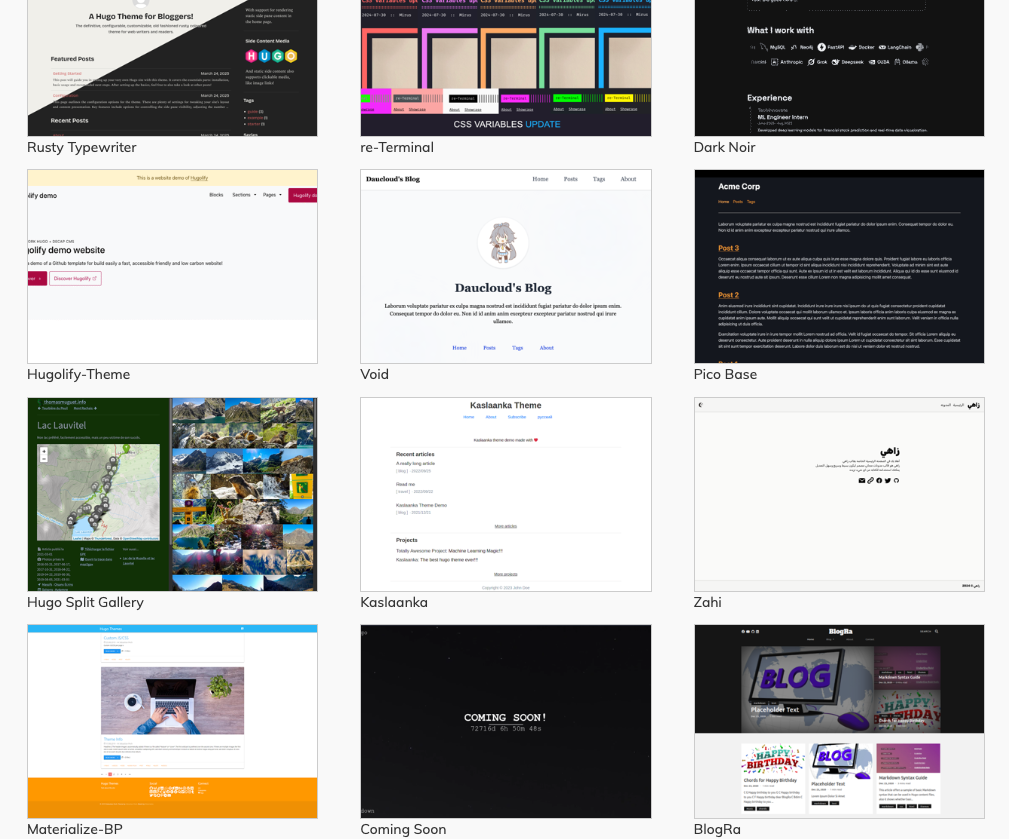
Task: Click the Hugo Split Gallery title link
Action: pyautogui.click(x=86, y=602)
